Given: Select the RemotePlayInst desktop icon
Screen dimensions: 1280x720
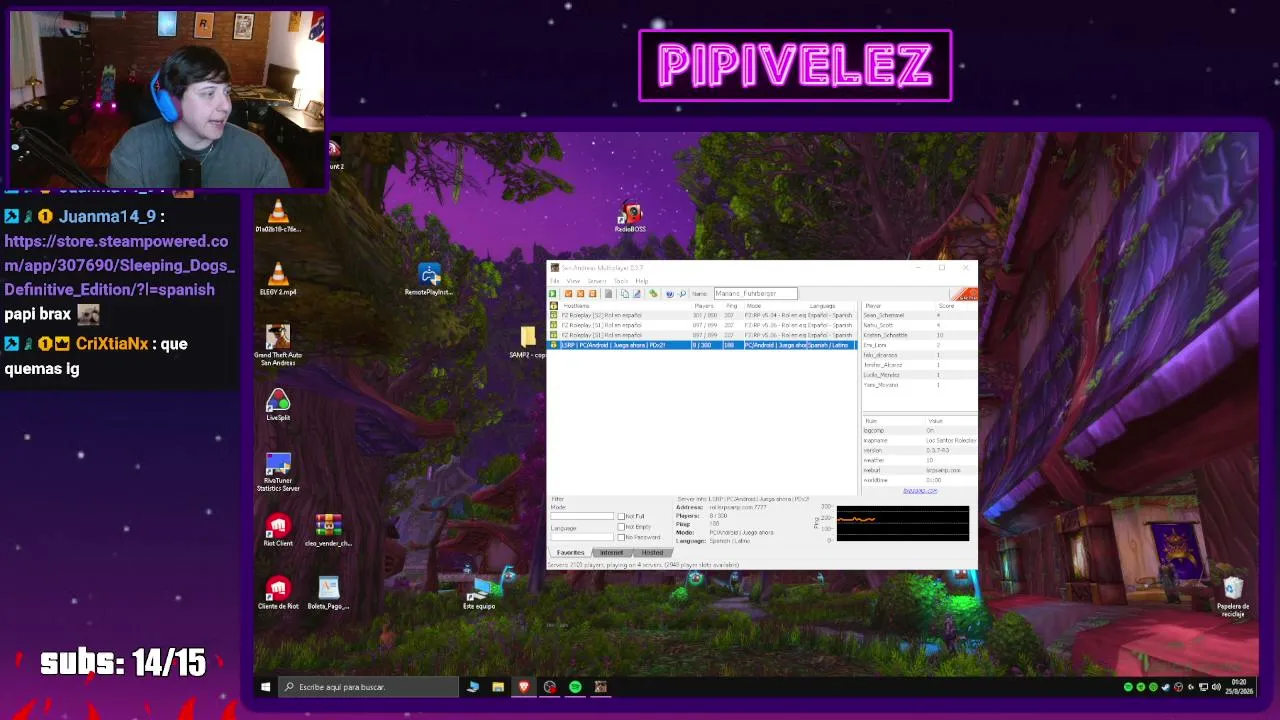Looking at the screenshot, I should (429, 279).
